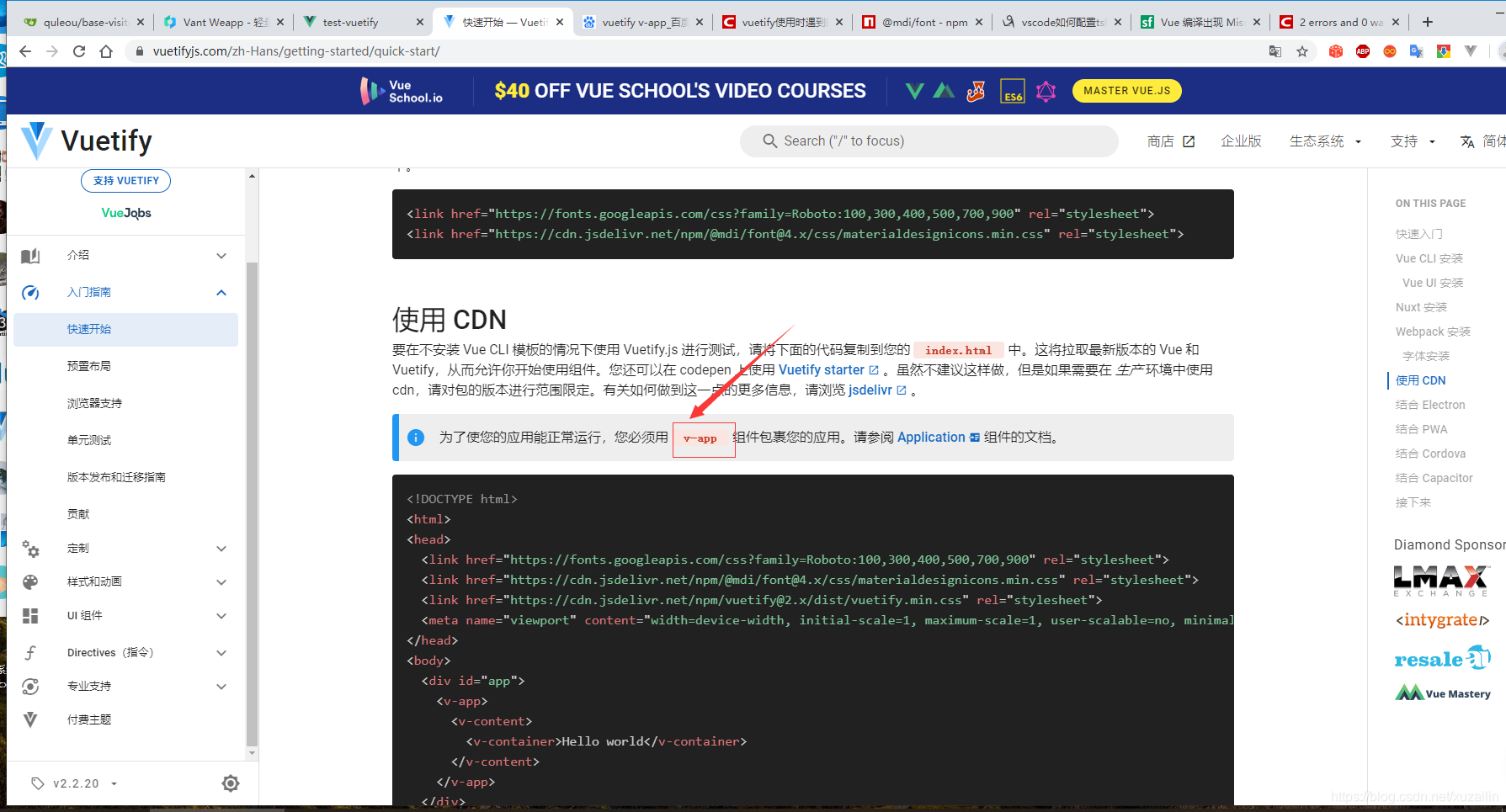
Task: Expand the 专业支持 sidebar group
Action: (221, 687)
